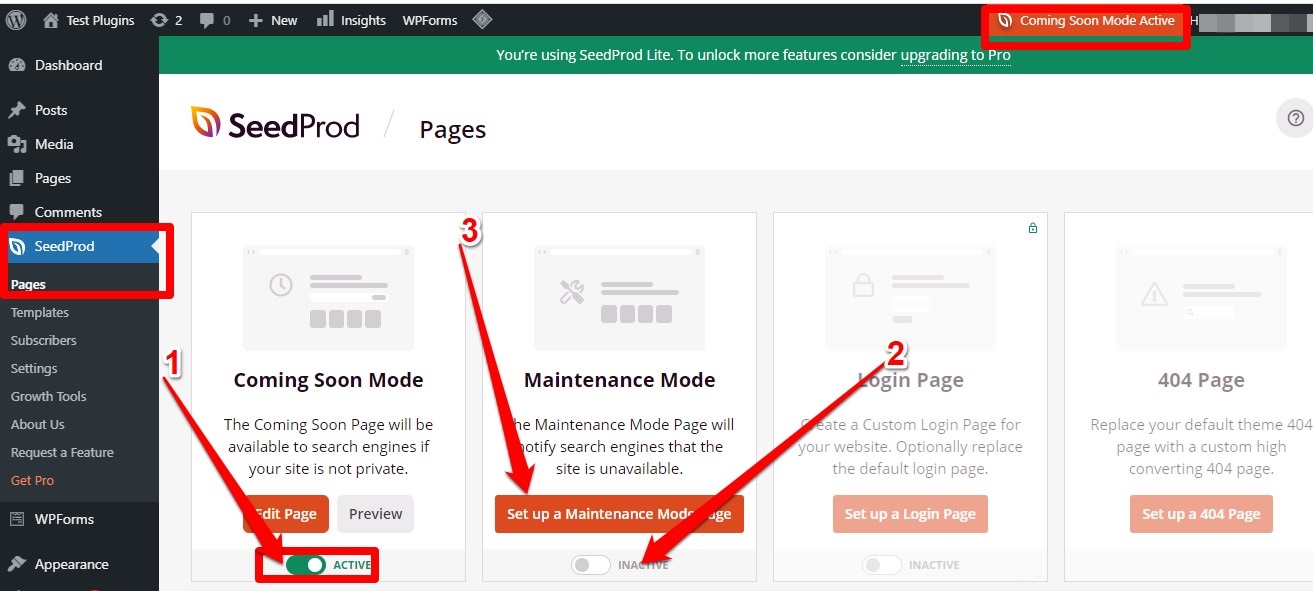Follow the upgrading to Pro link
The image size is (1313, 591).
click(955, 55)
